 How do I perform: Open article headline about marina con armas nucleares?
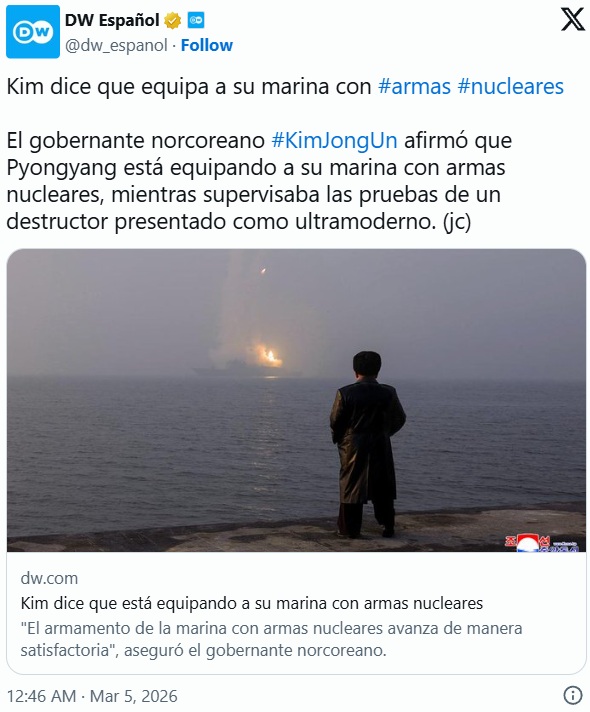coord(252,603)
